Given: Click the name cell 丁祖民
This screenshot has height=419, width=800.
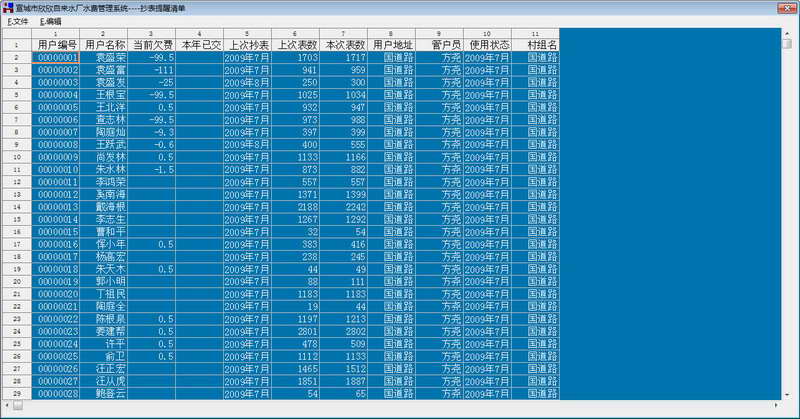Looking at the screenshot, I should (x=104, y=294).
